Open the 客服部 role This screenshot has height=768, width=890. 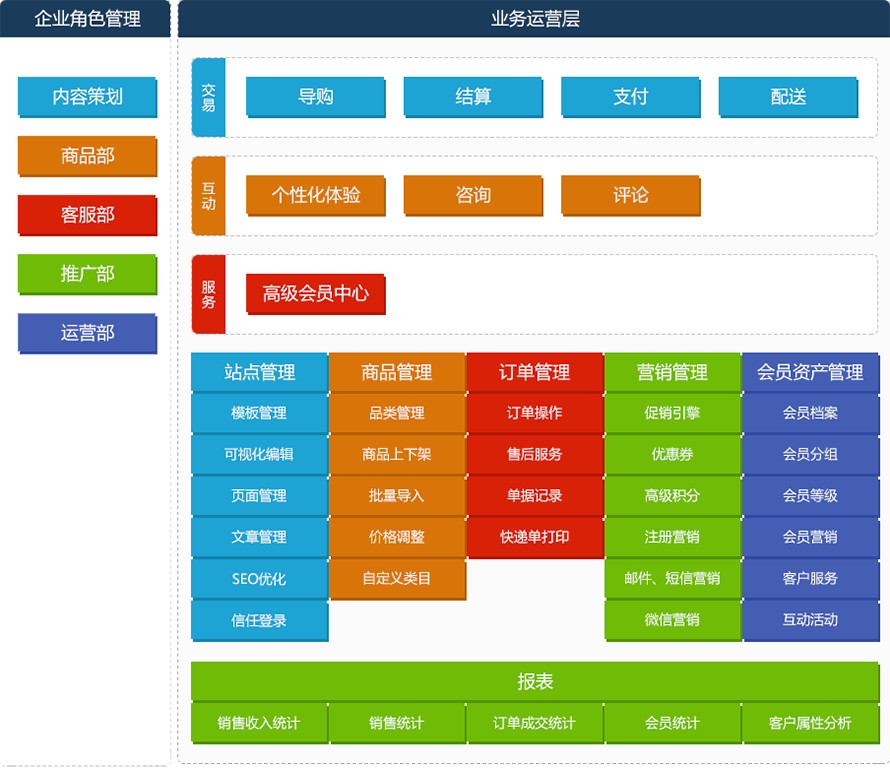pos(87,215)
